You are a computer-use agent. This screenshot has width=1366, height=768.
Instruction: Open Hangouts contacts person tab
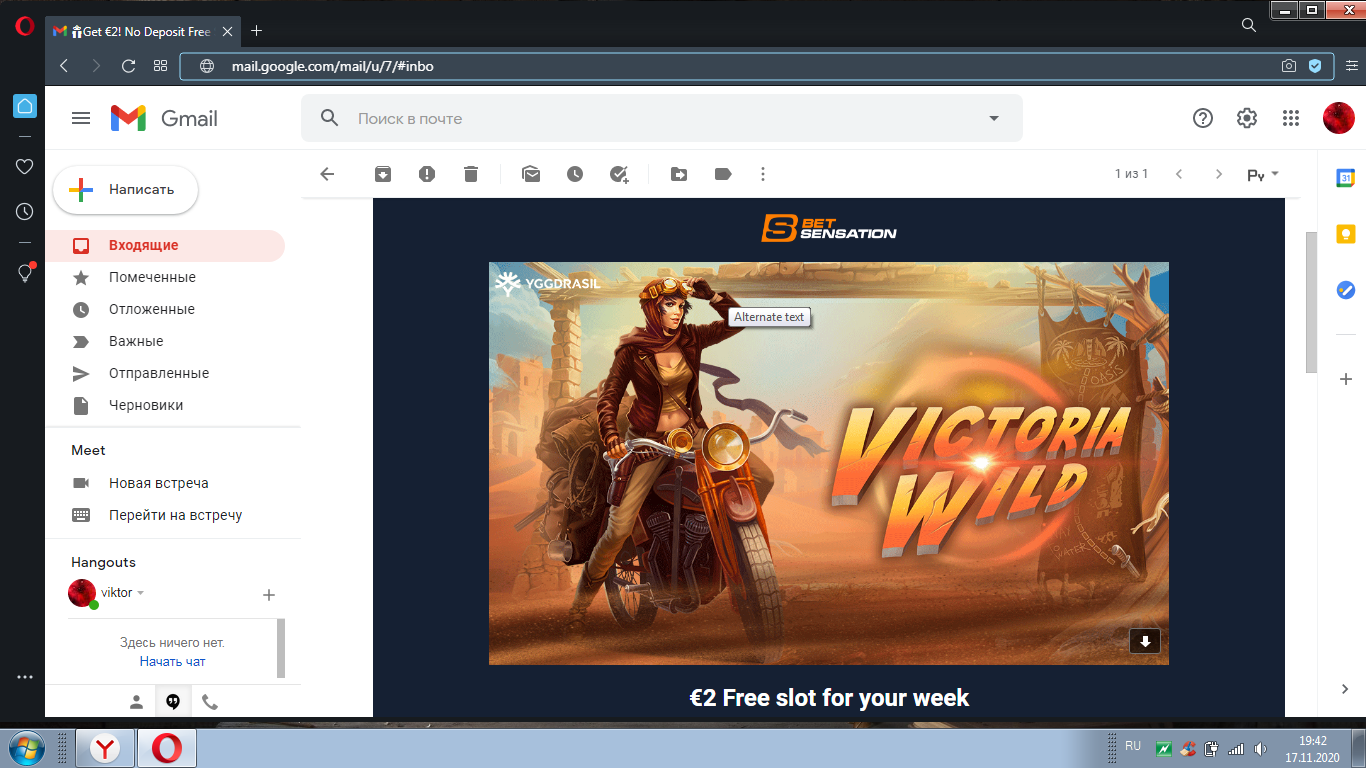click(136, 702)
